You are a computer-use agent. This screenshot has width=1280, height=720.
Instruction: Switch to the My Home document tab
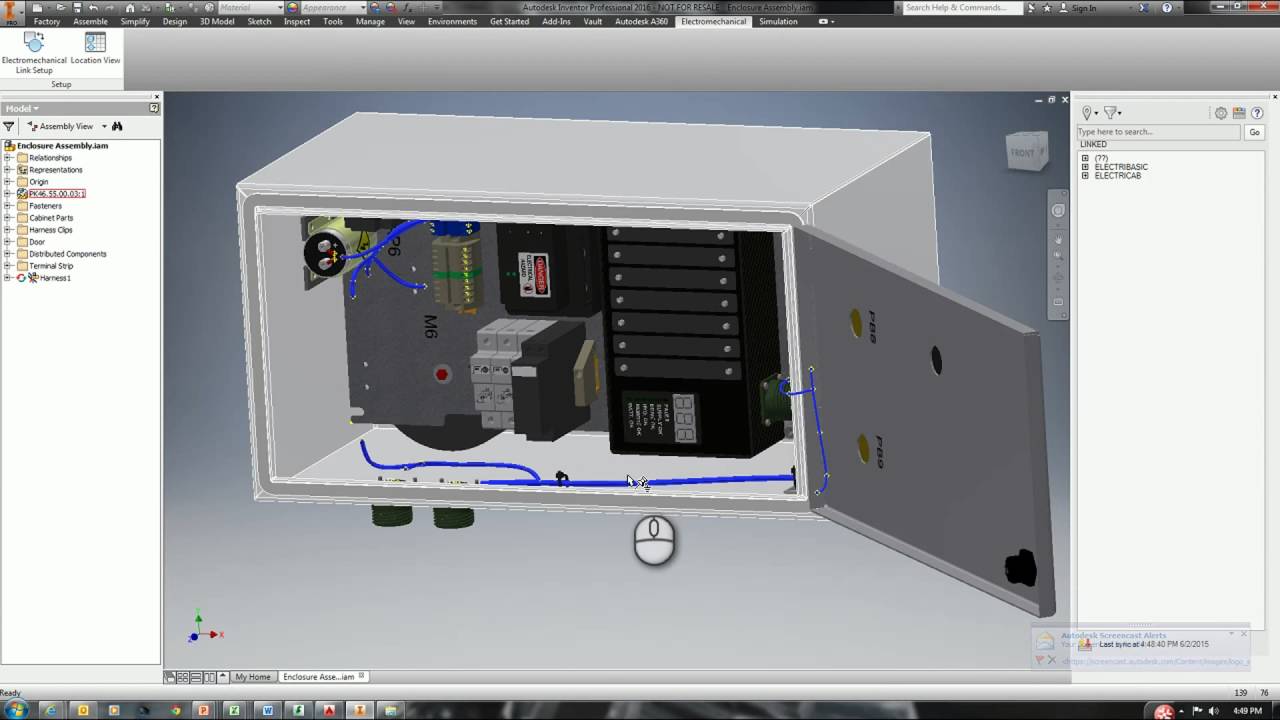pyautogui.click(x=252, y=677)
